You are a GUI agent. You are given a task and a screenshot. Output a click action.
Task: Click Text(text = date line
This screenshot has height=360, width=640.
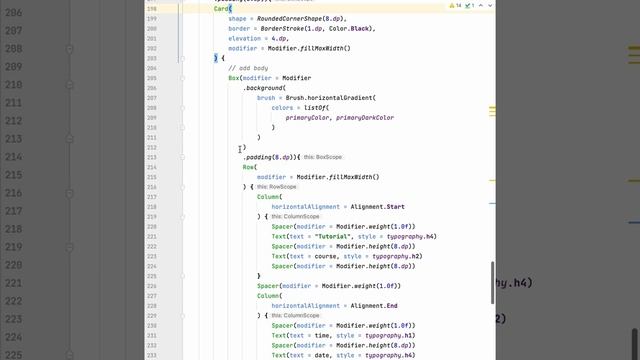300,355
